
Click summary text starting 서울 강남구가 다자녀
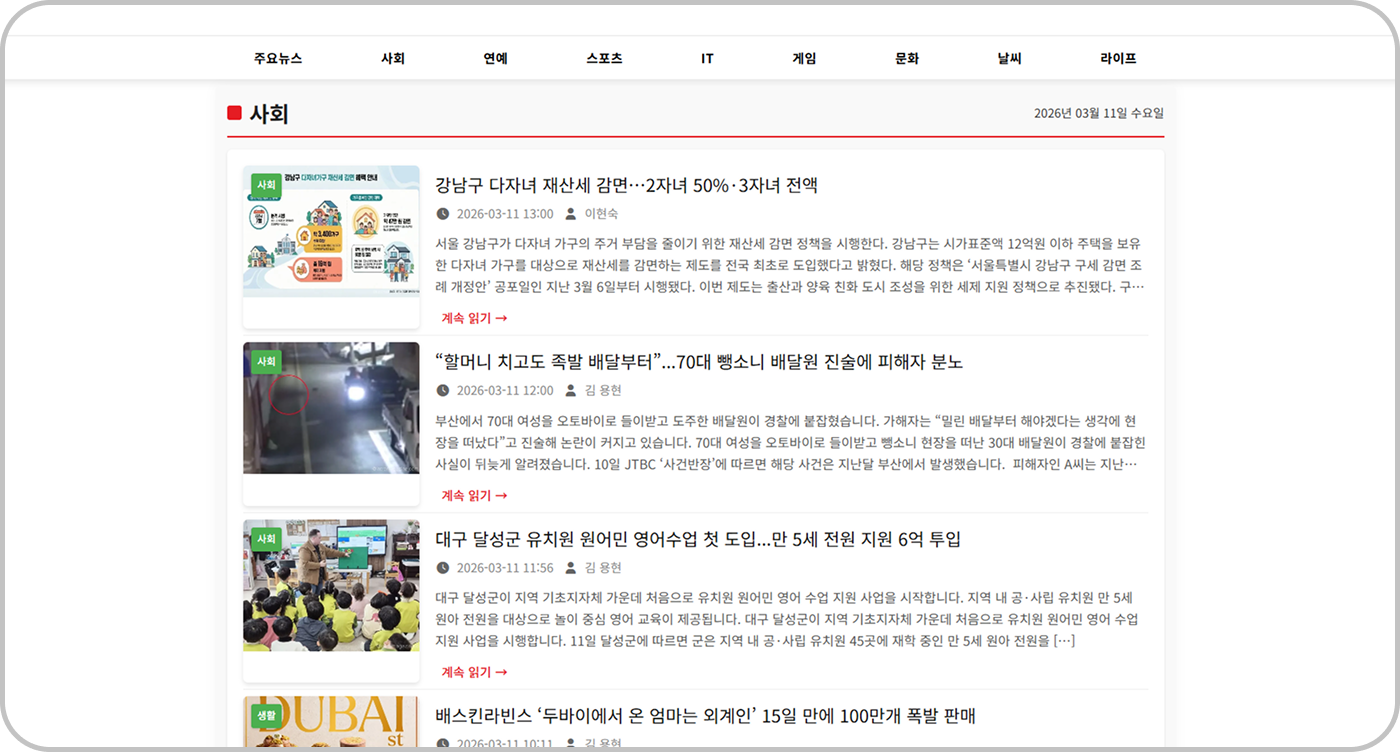(791, 265)
